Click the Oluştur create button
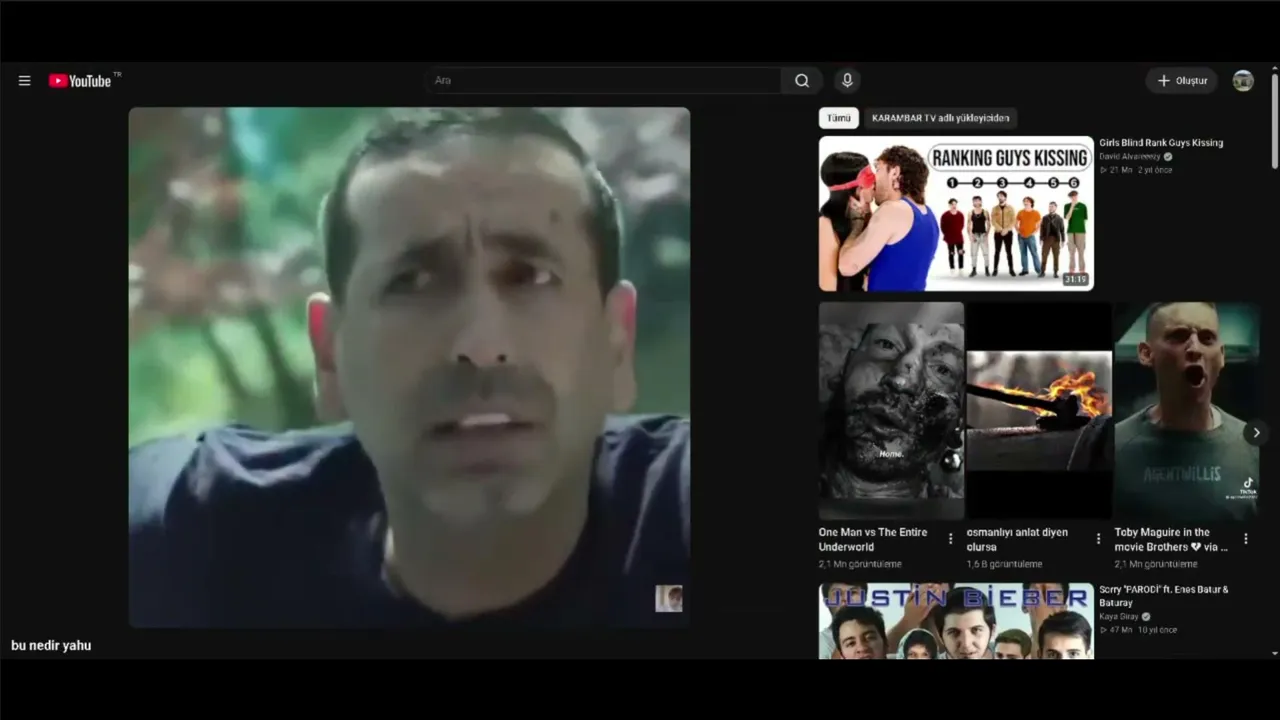 click(x=1182, y=81)
